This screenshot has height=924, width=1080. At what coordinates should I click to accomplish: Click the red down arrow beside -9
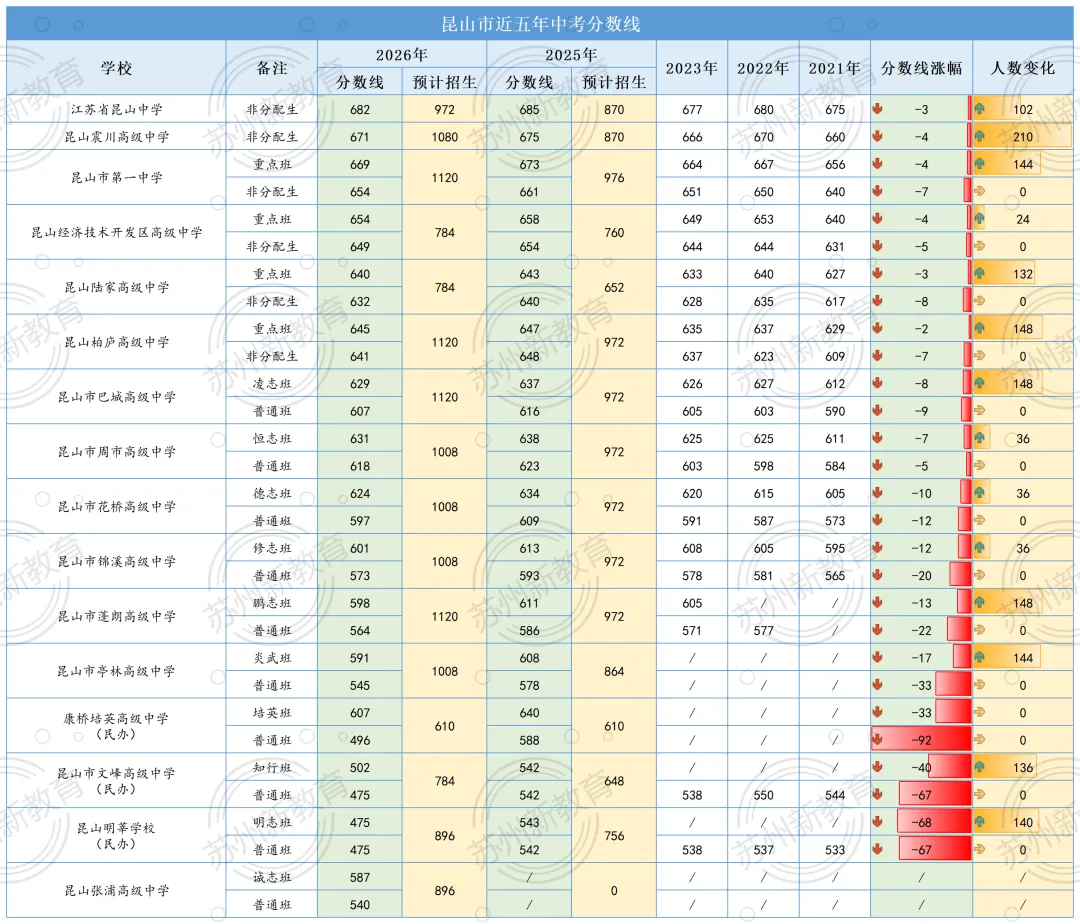click(878, 410)
